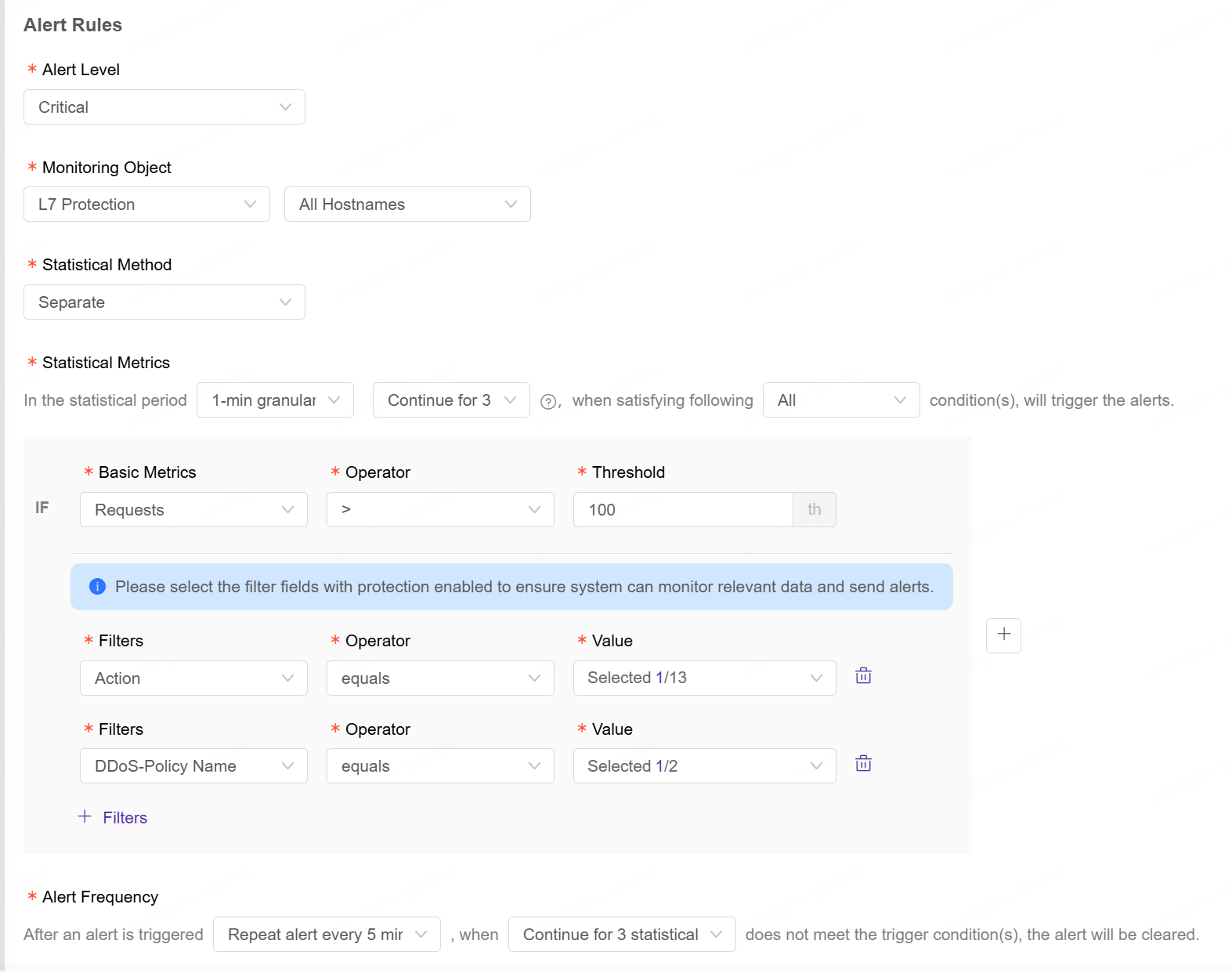Viewport: 1232px width, 973px height.
Task: Open the Continue for 3 dropdown
Action: pos(451,400)
